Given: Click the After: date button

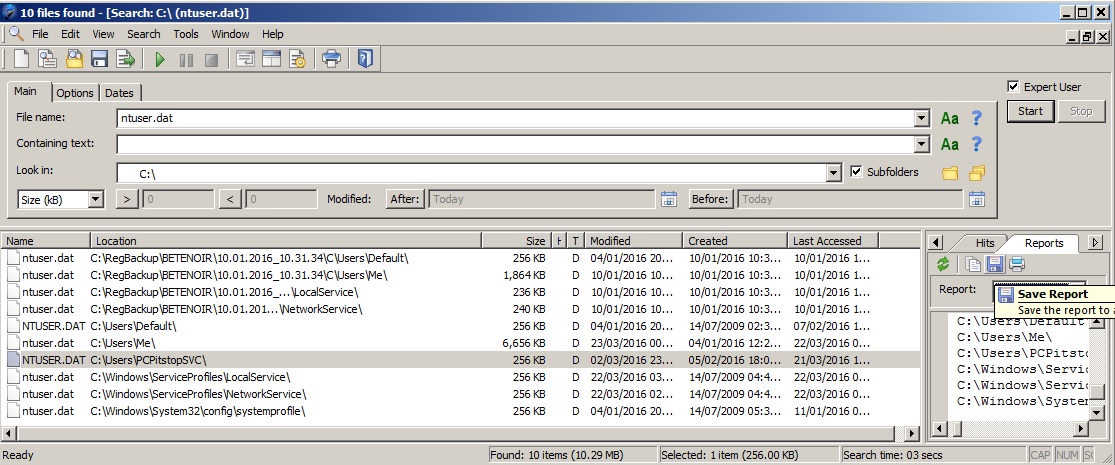Looking at the screenshot, I should (405, 199).
